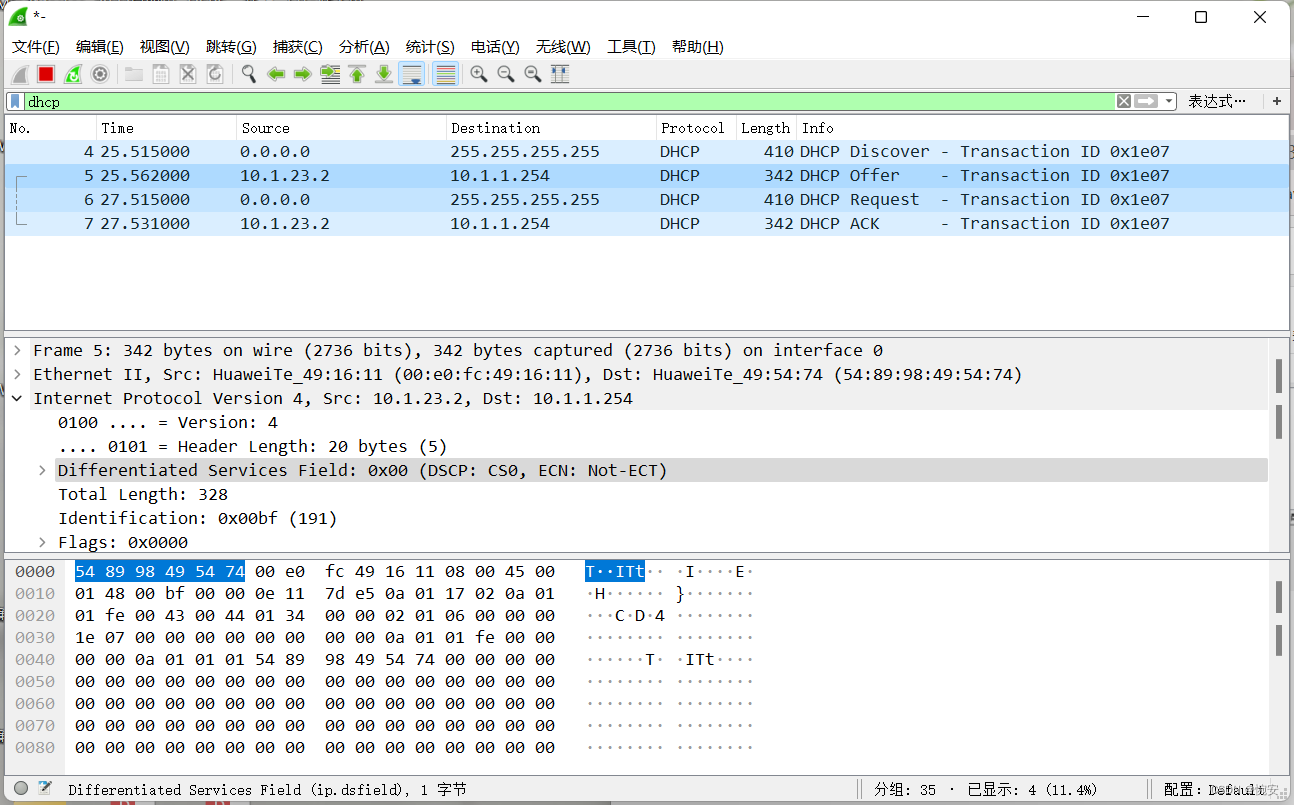Click the 表达式 expression button
The height and width of the screenshot is (805, 1294).
tap(1217, 101)
